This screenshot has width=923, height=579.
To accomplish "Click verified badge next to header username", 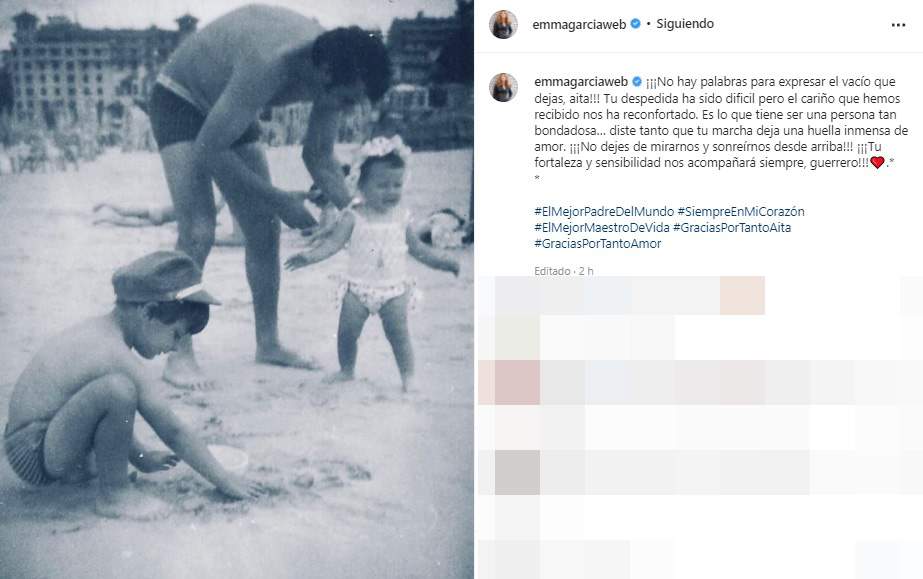I will pos(636,24).
